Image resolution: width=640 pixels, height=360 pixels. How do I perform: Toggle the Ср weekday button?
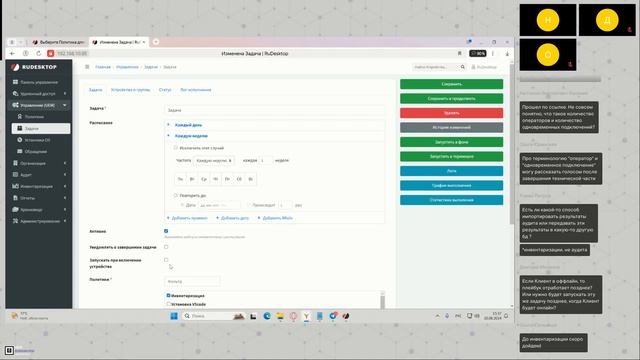[x=204, y=179]
